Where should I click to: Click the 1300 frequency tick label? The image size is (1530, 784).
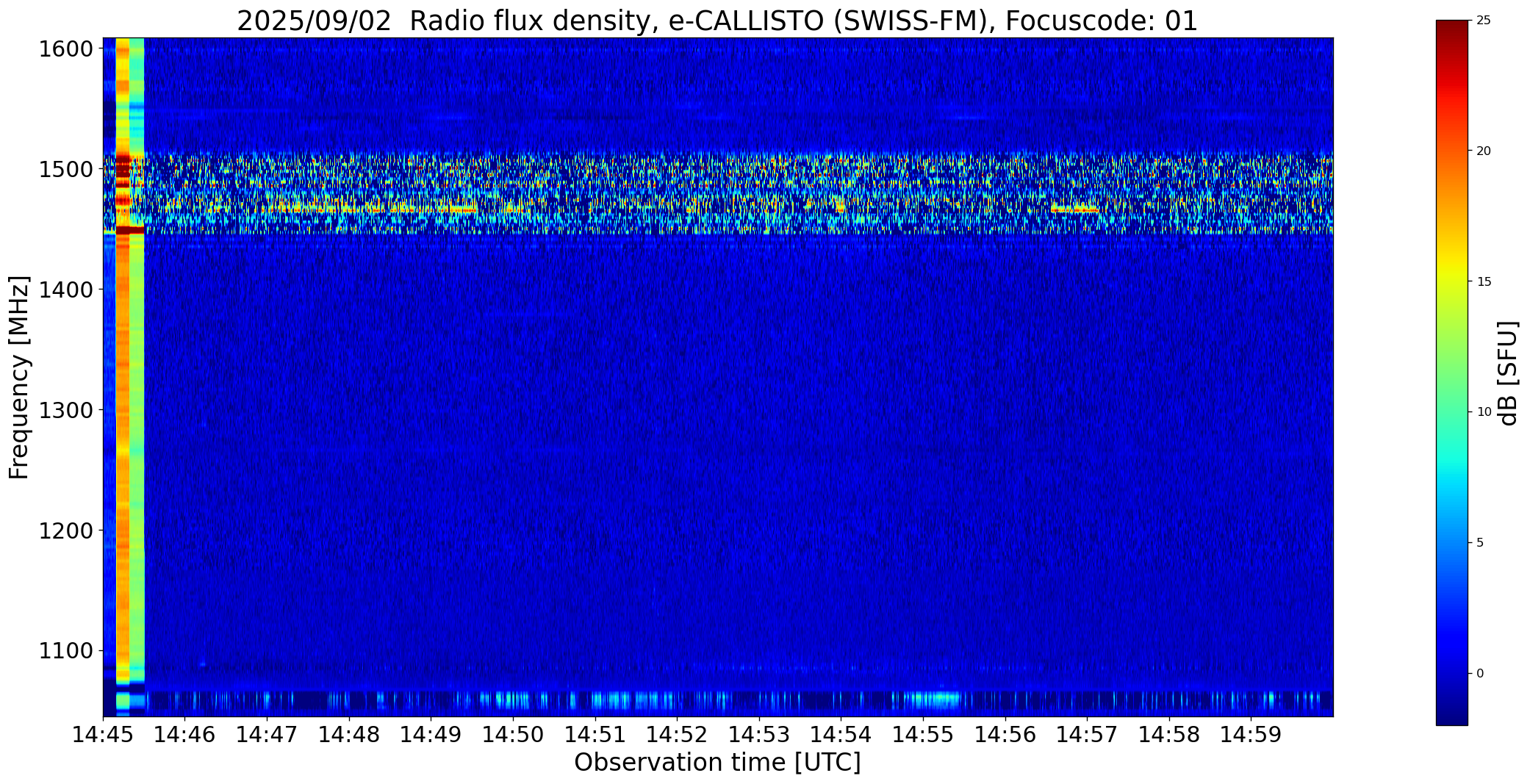[x=65, y=410]
